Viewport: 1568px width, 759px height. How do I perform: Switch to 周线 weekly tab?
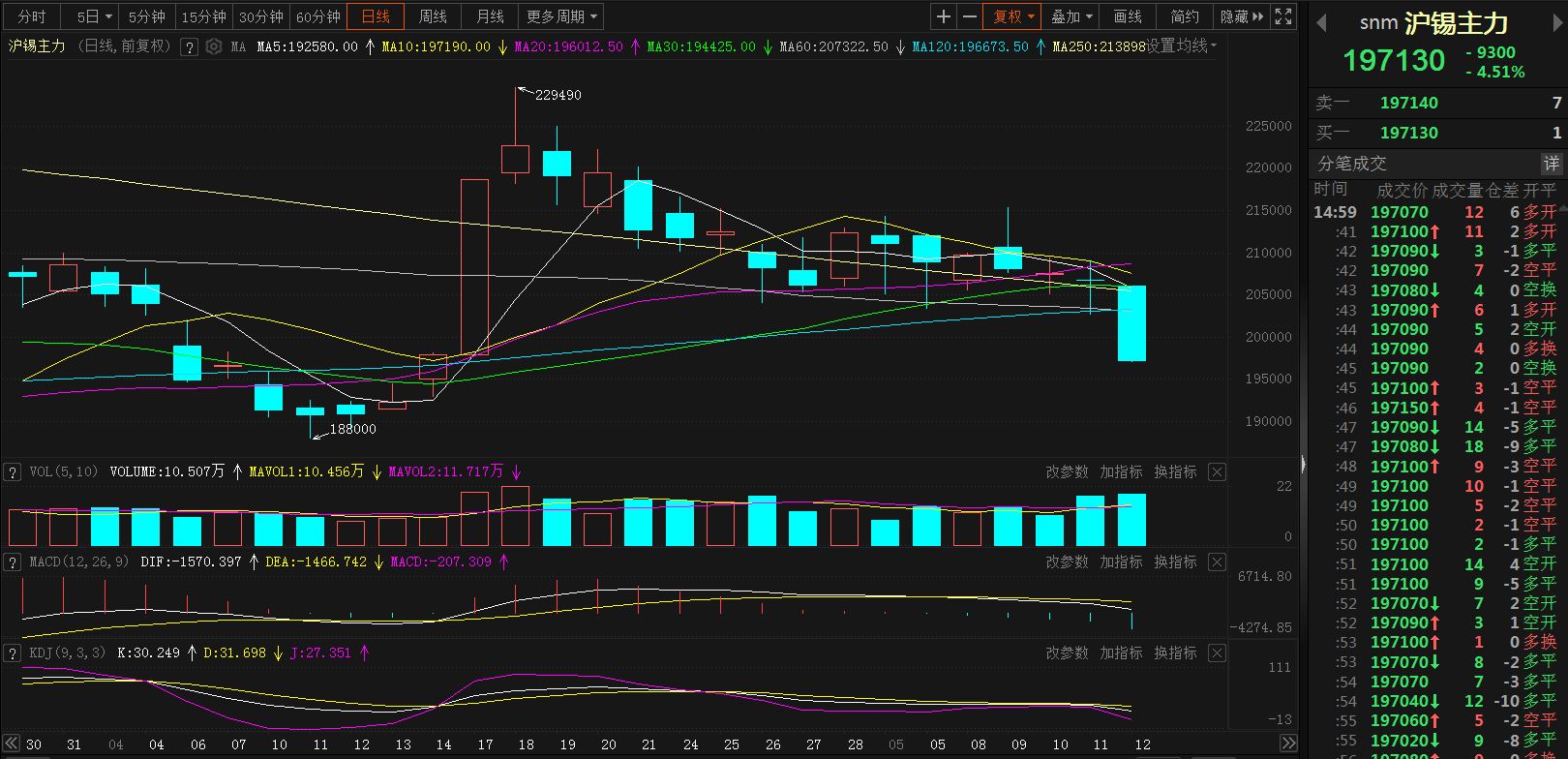point(433,16)
